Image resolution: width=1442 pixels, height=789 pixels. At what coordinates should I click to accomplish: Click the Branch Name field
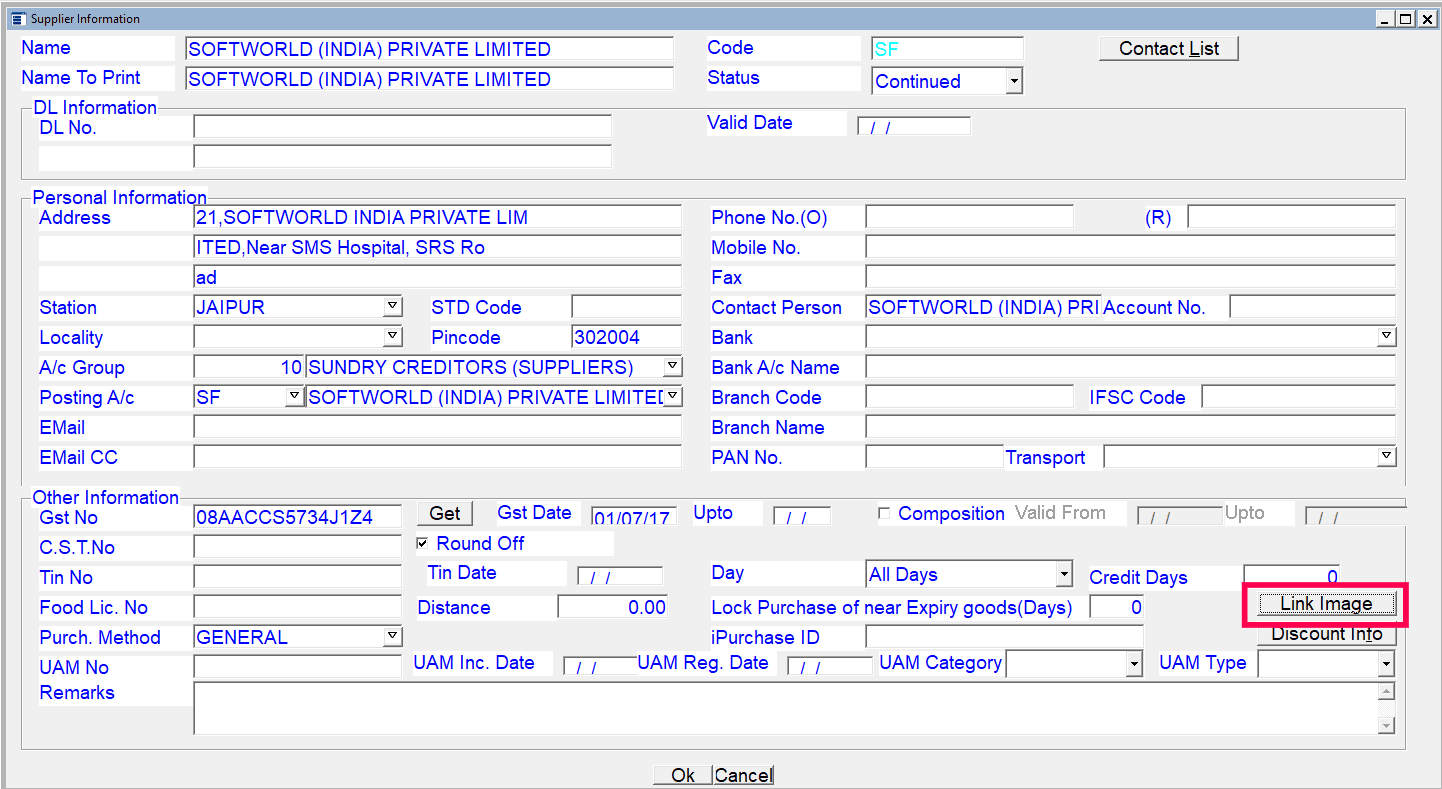point(1130,427)
